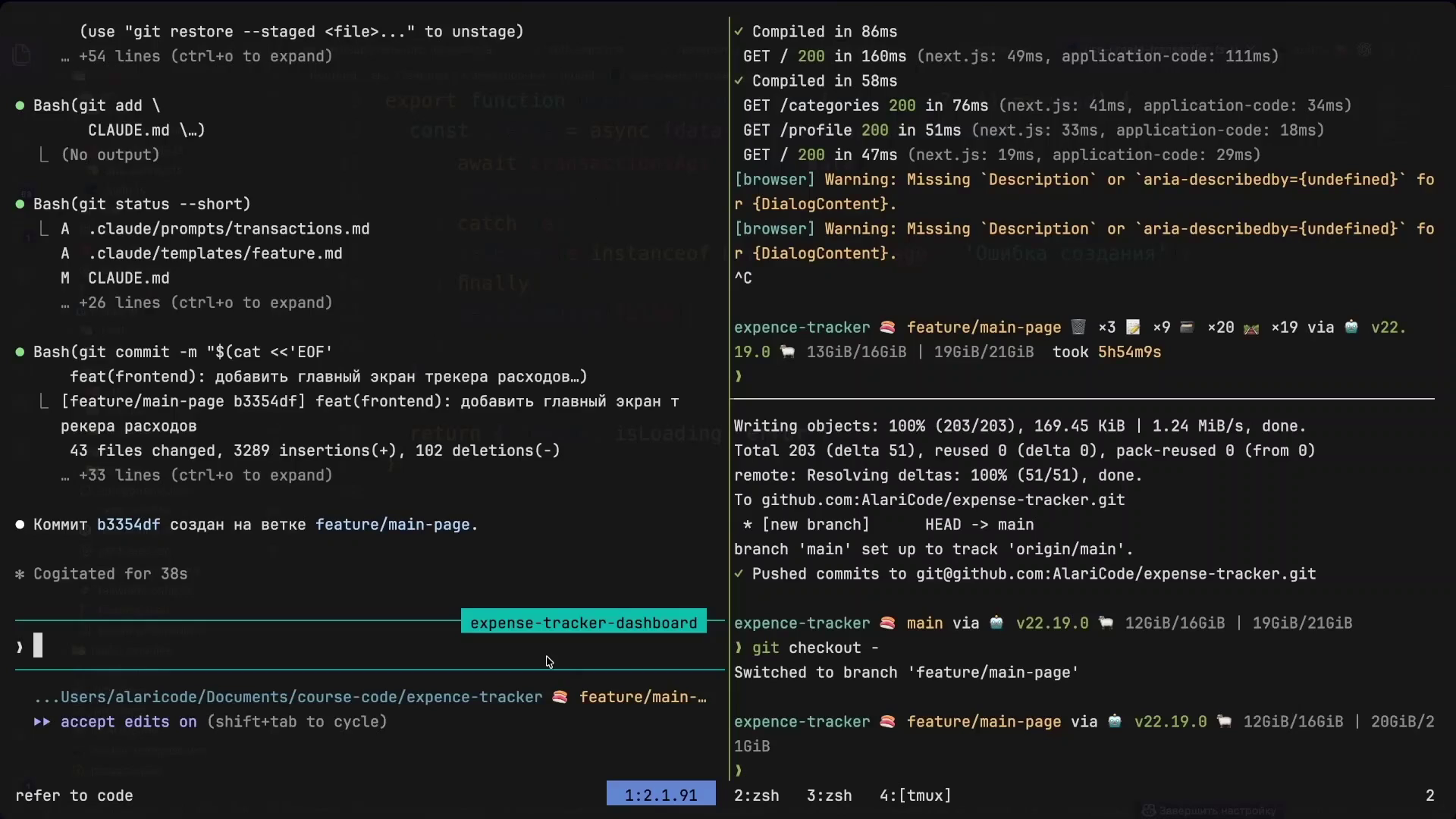Click the prompt chevron before git checkout -
1456x819 pixels.
pyautogui.click(x=739, y=648)
